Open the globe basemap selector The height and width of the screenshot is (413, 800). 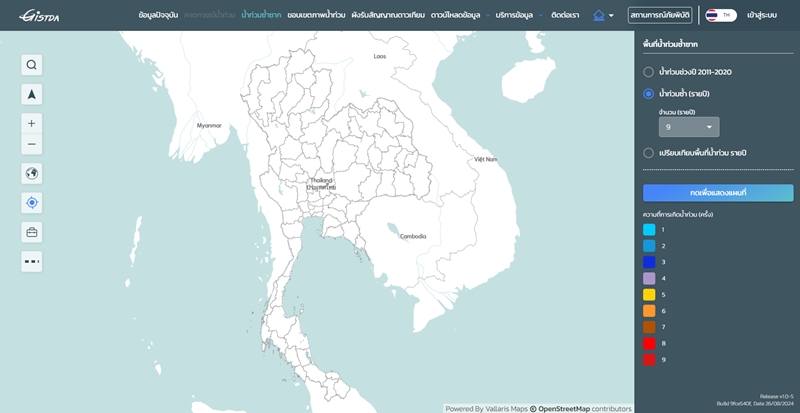coord(32,174)
